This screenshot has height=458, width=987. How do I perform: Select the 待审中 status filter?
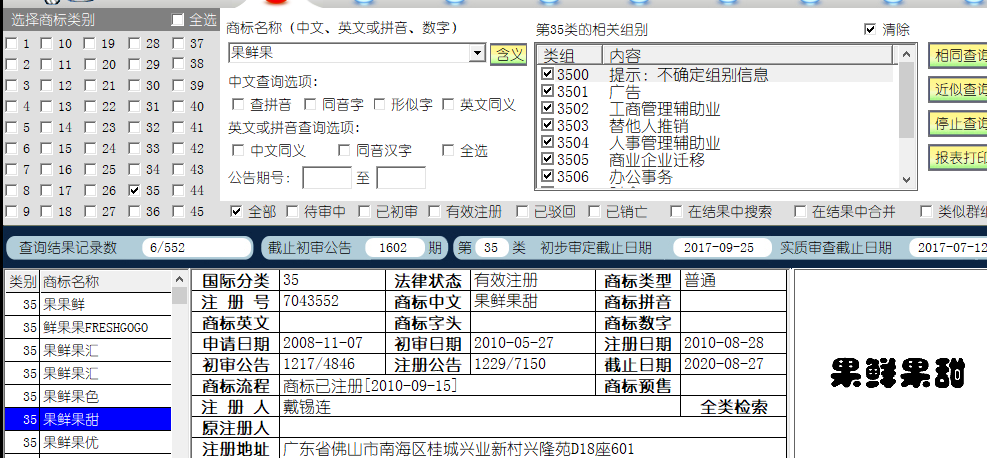[x=292, y=211]
